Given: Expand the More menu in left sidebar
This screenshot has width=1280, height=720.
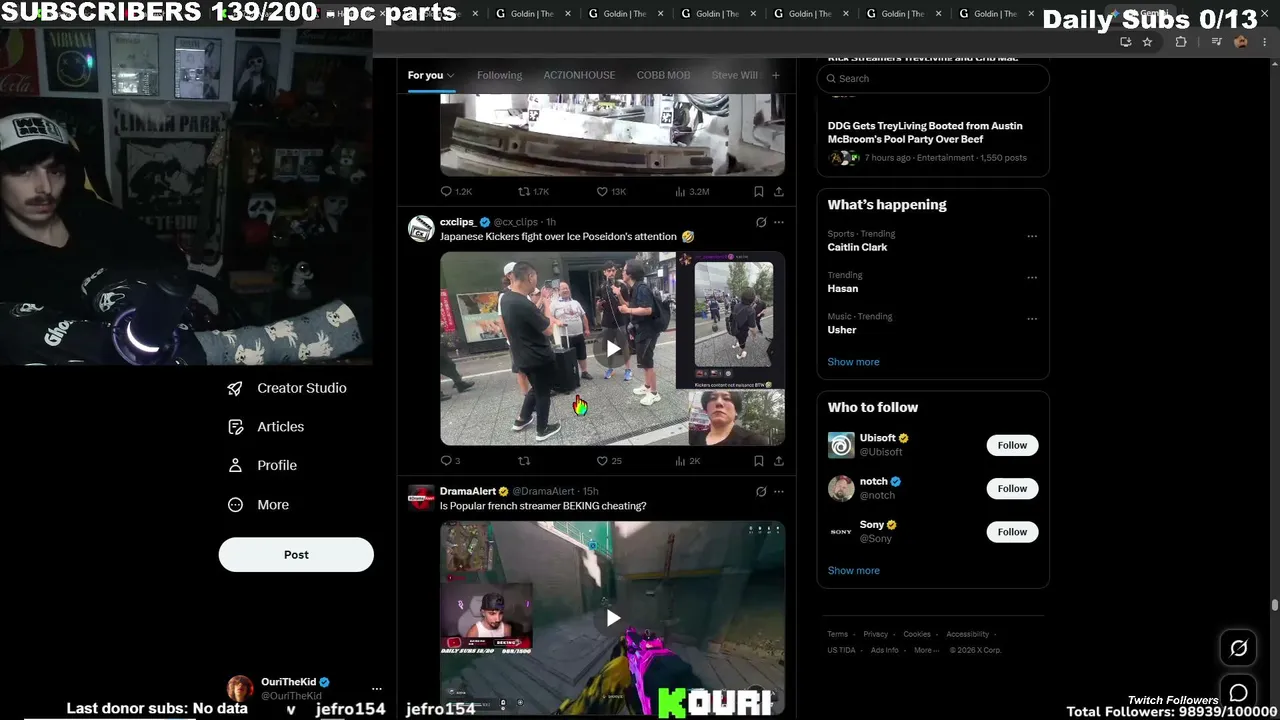Looking at the screenshot, I should (259, 505).
